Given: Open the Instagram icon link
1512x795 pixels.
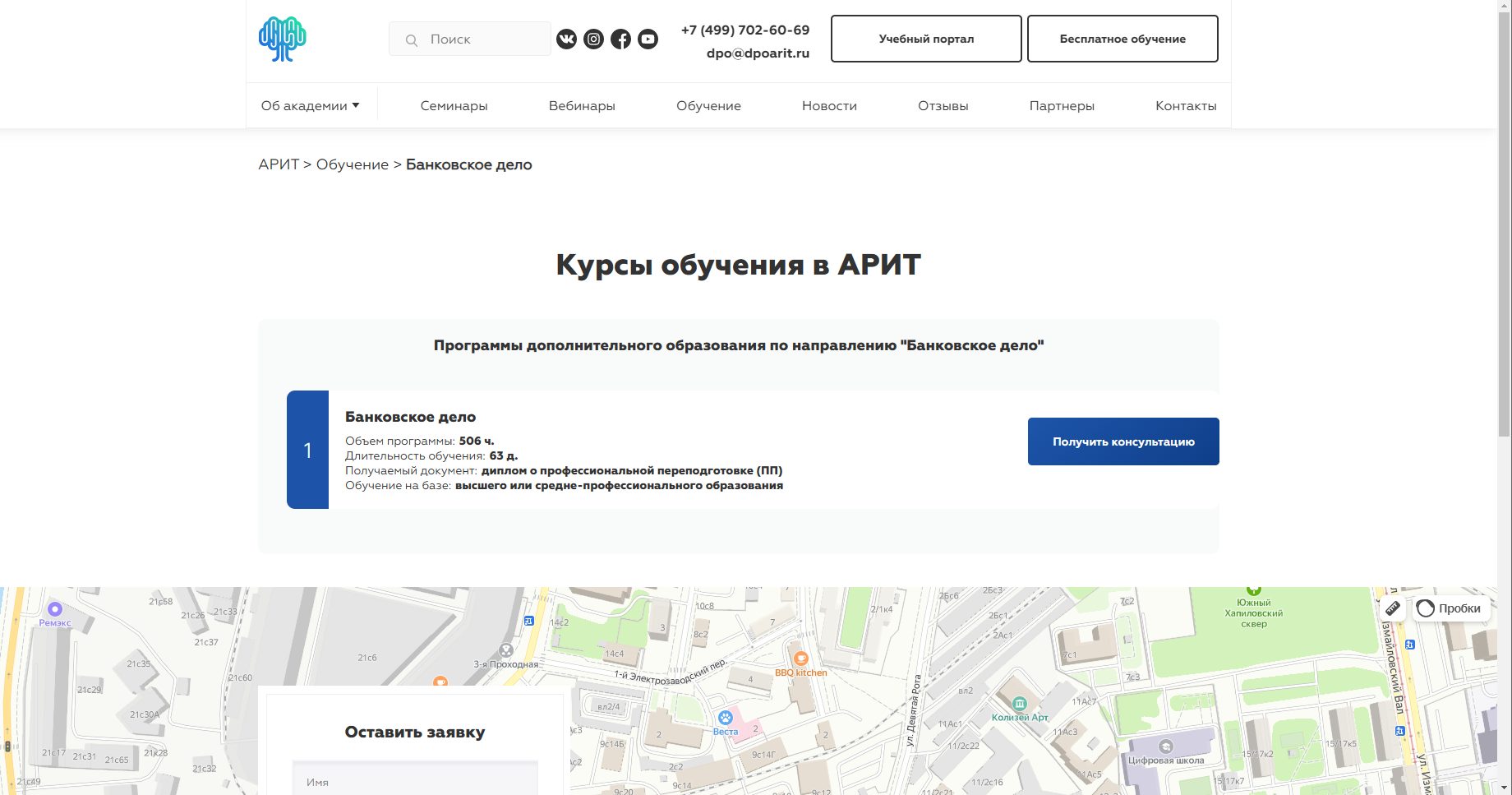Looking at the screenshot, I should [593, 39].
